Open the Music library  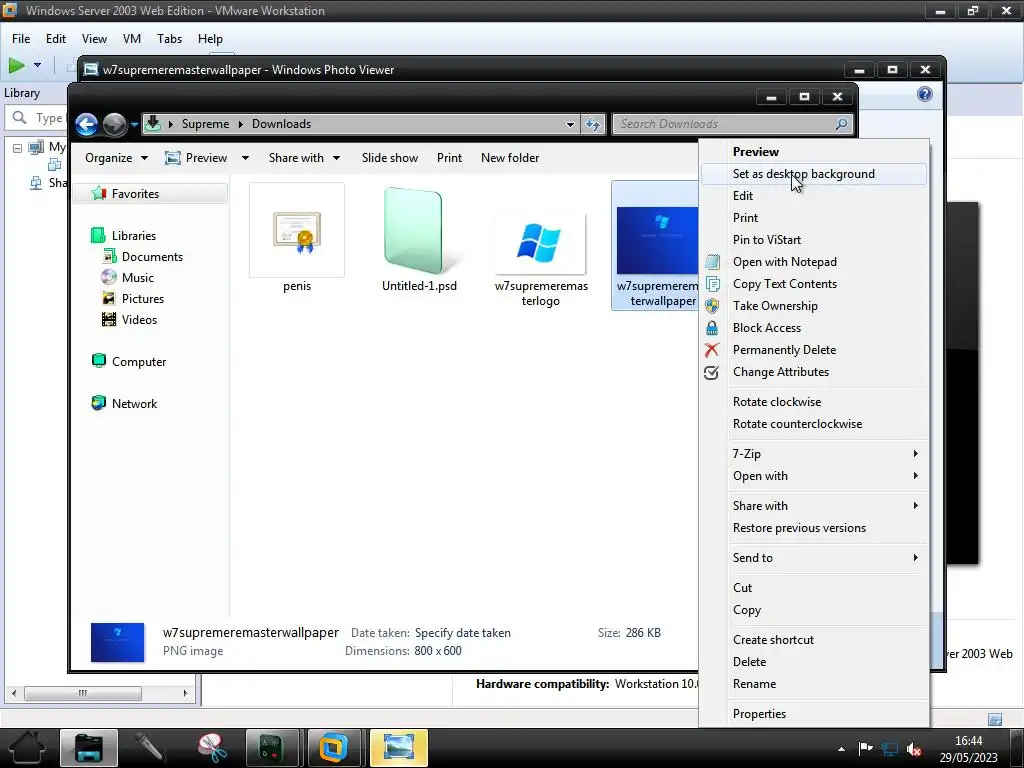click(x=128, y=278)
